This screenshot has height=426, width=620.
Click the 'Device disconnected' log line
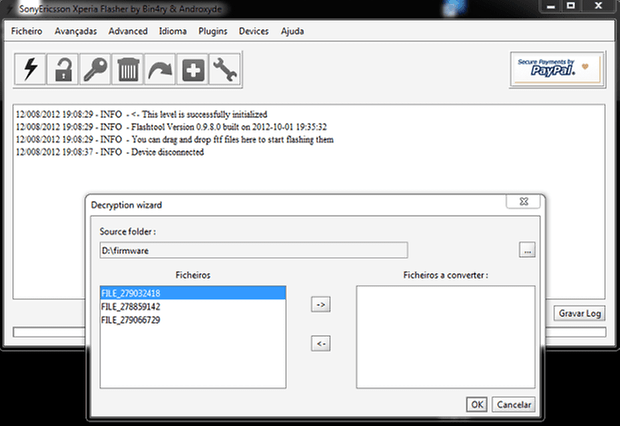(110, 152)
